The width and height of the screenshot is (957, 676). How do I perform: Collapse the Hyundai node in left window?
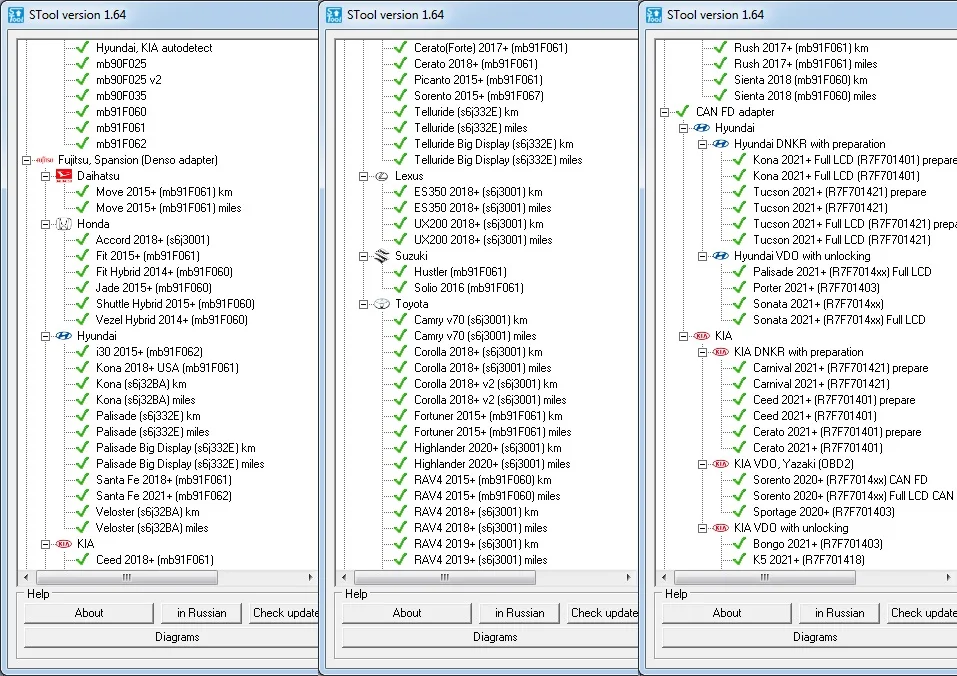45,336
